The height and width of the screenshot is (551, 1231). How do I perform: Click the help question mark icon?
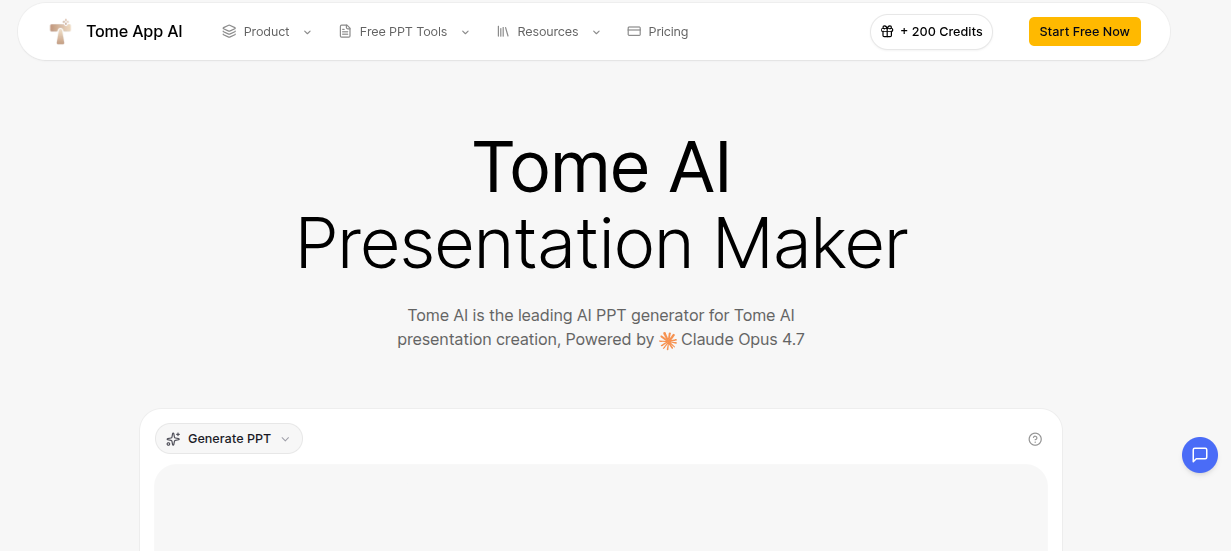point(1035,439)
